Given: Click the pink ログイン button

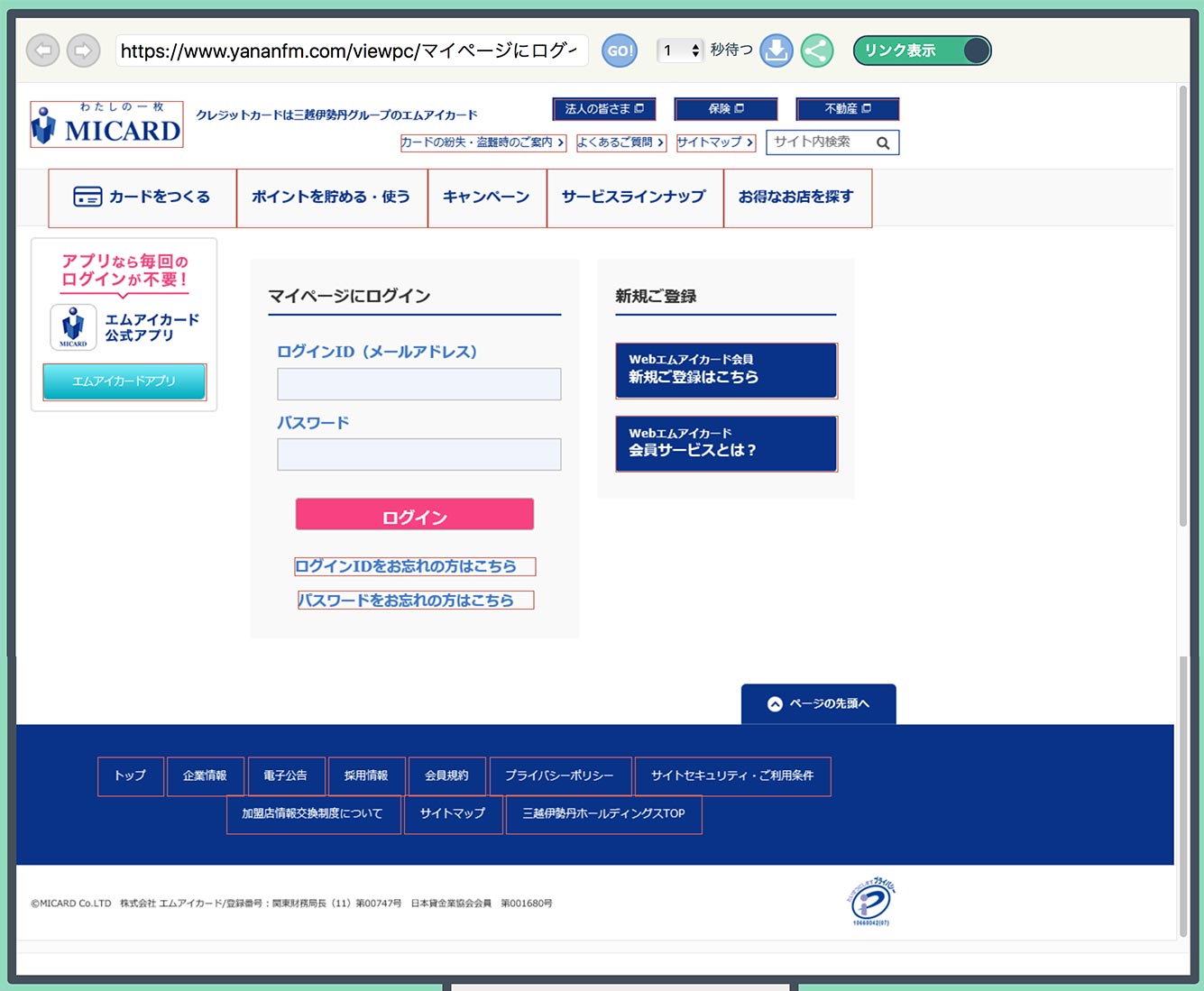Looking at the screenshot, I should click(x=415, y=515).
